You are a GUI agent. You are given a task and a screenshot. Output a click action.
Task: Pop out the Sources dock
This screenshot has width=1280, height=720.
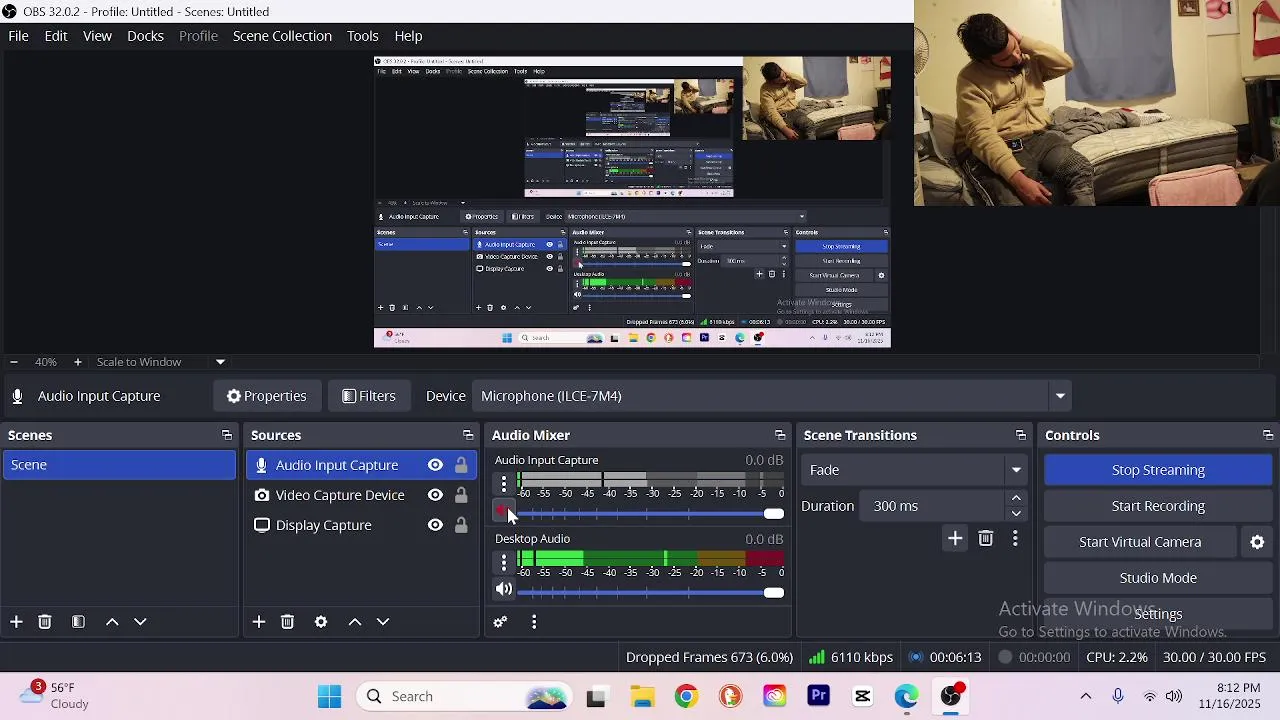coord(468,435)
